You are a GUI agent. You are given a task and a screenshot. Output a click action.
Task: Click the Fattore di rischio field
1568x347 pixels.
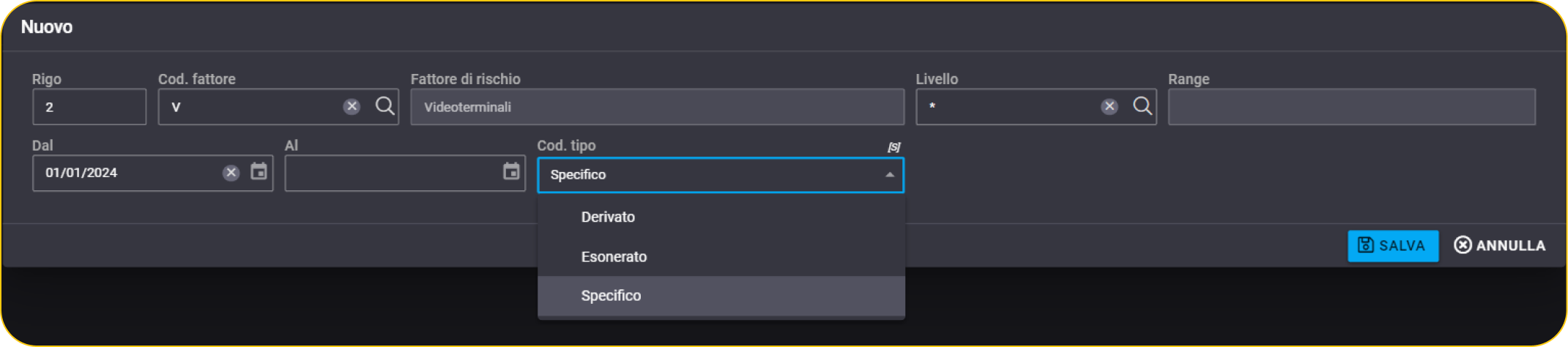click(657, 107)
